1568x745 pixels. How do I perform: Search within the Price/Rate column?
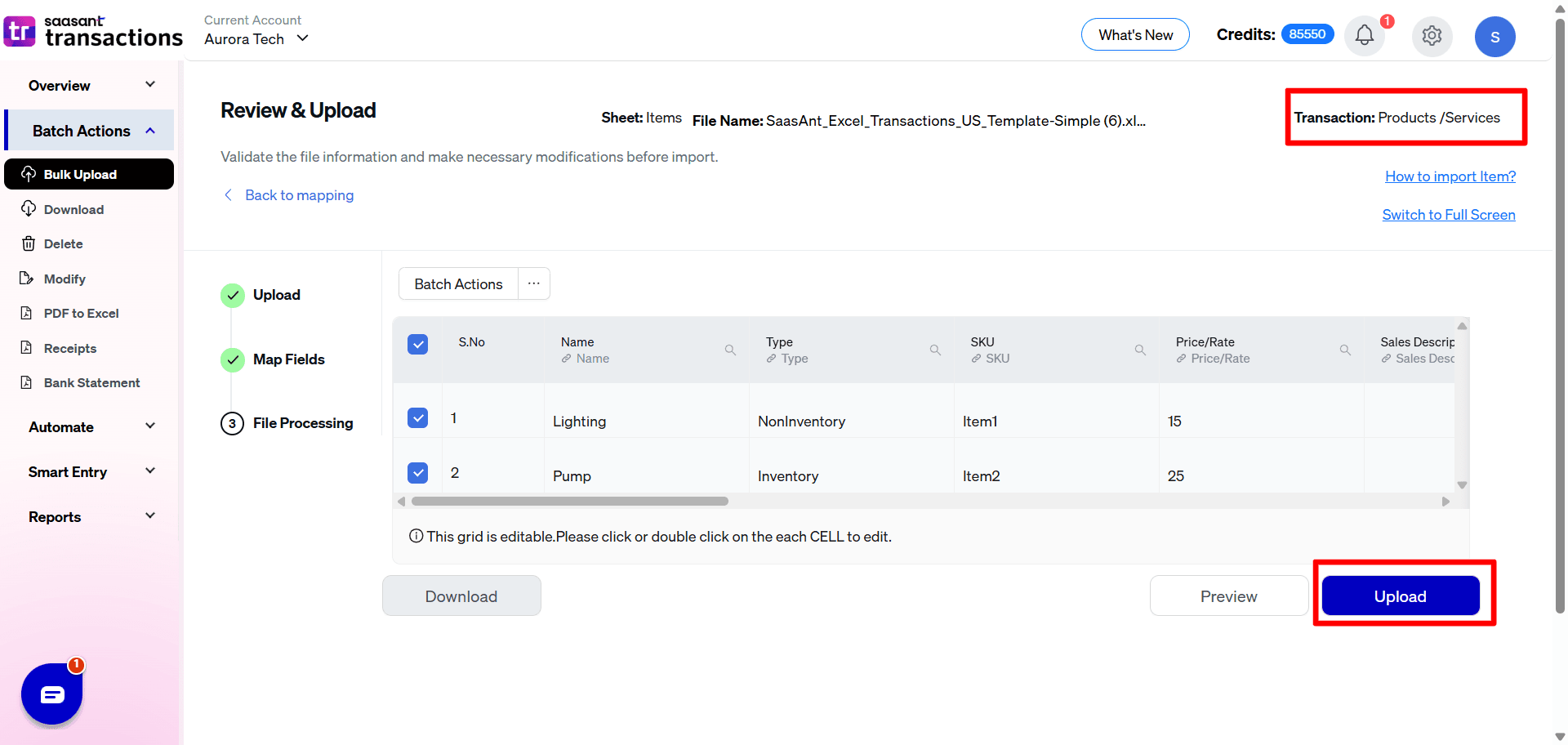[1345, 350]
